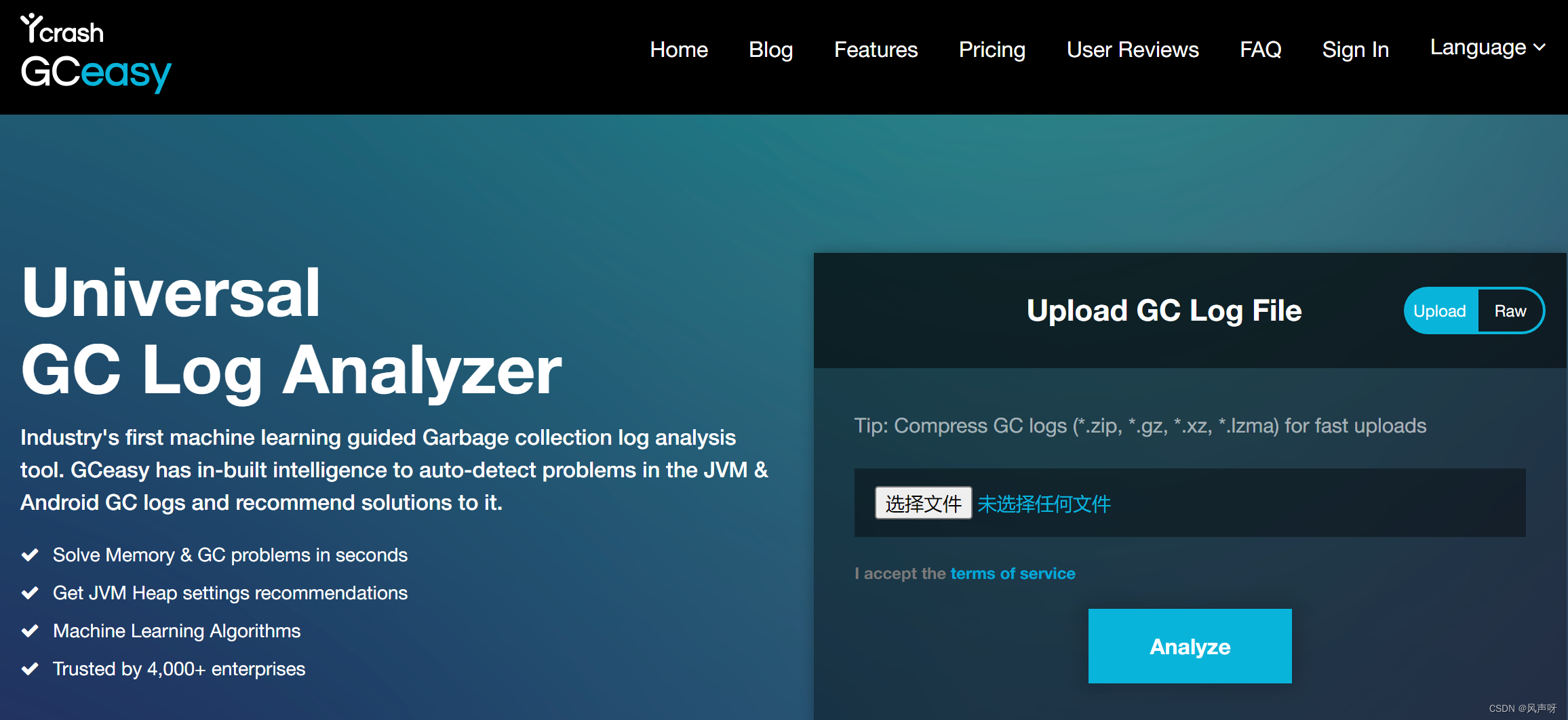Click the Analyze button
The width and height of the screenshot is (1568, 720).
[x=1190, y=646]
